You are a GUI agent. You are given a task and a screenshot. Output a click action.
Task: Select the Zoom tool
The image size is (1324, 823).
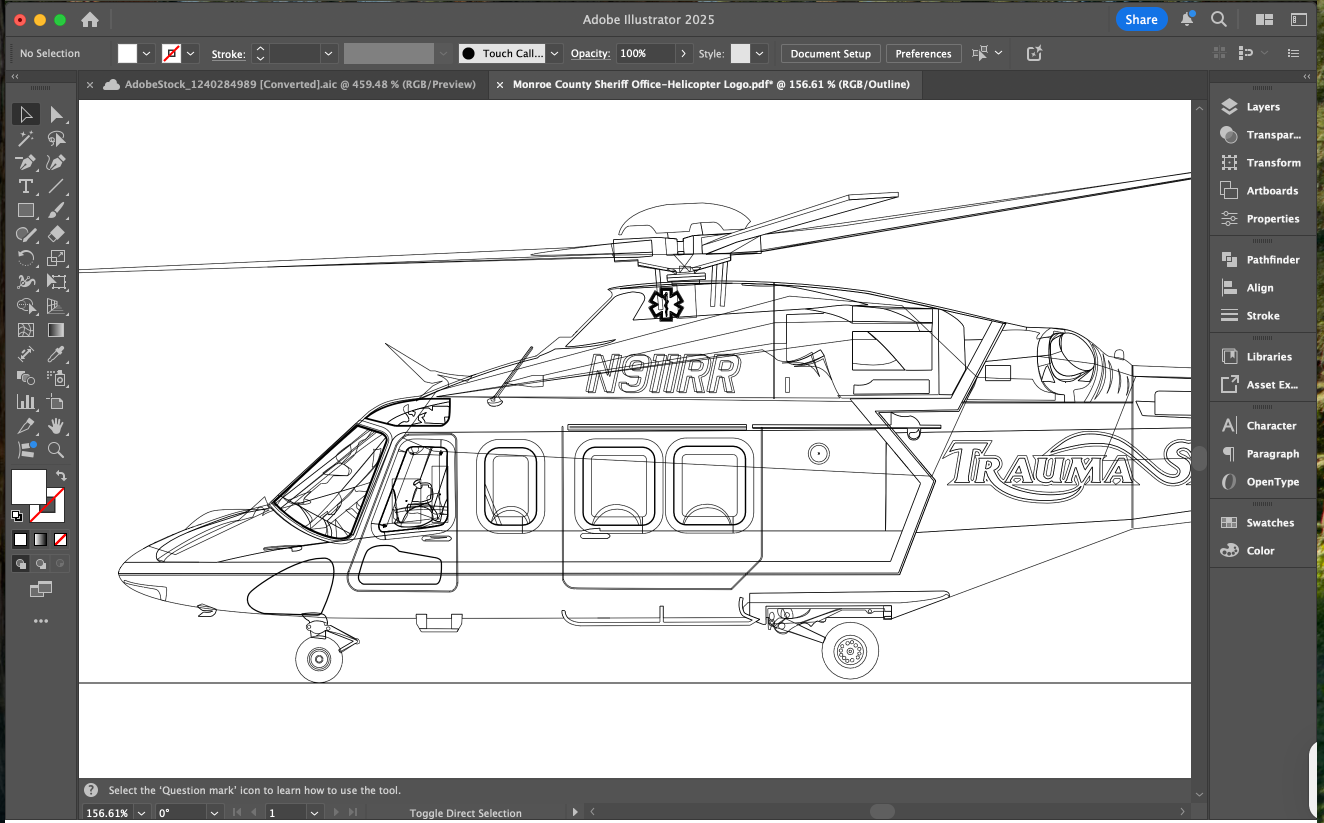tap(56, 451)
